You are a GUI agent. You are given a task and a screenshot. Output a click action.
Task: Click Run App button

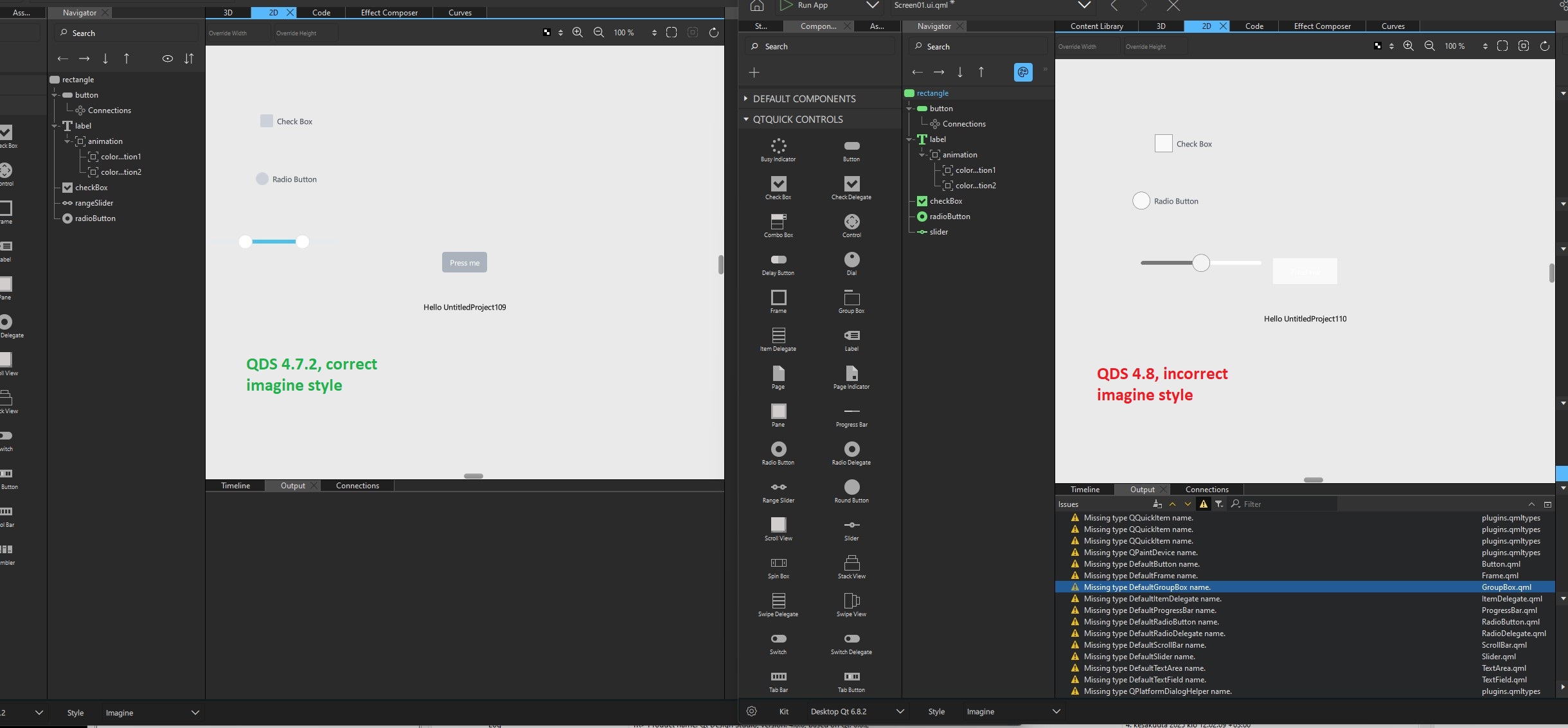pyautogui.click(x=805, y=5)
